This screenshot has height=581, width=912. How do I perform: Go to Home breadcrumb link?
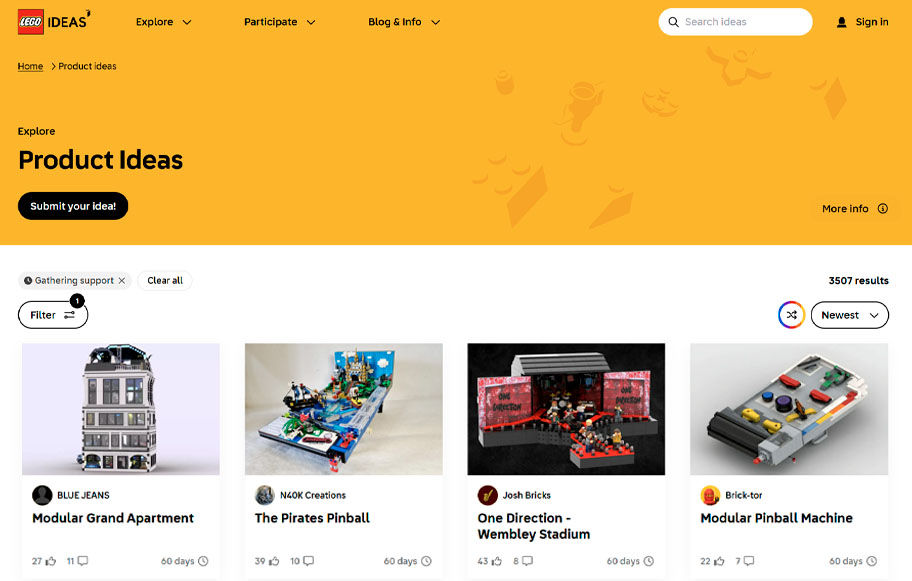pos(30,66)
